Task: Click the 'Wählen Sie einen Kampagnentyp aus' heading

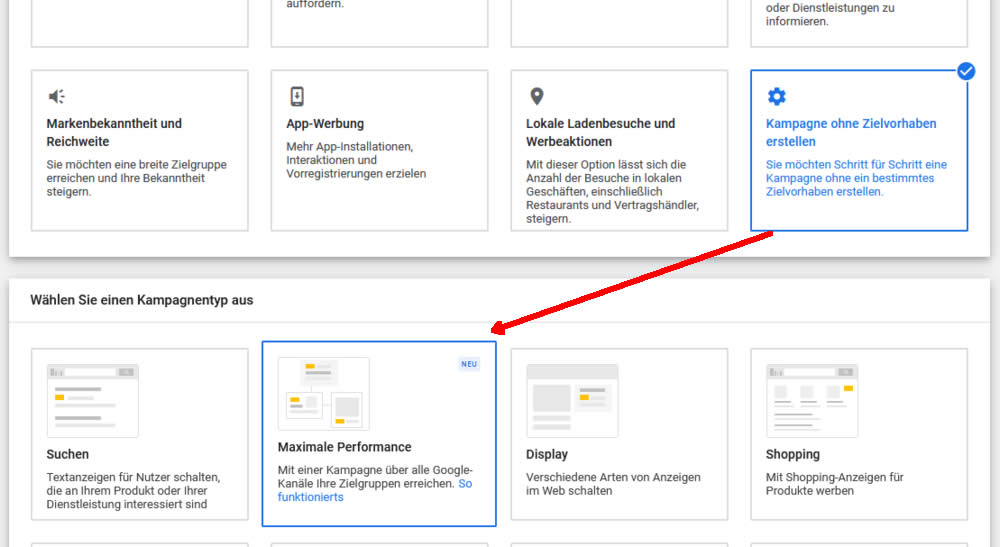Action: 142,300
